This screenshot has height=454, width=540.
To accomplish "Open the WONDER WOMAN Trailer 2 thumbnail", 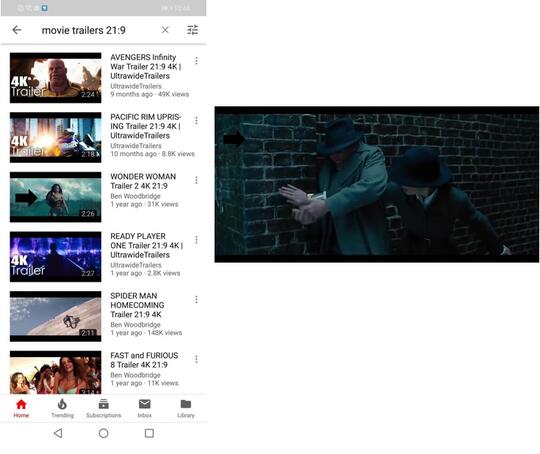I will 55,197.
